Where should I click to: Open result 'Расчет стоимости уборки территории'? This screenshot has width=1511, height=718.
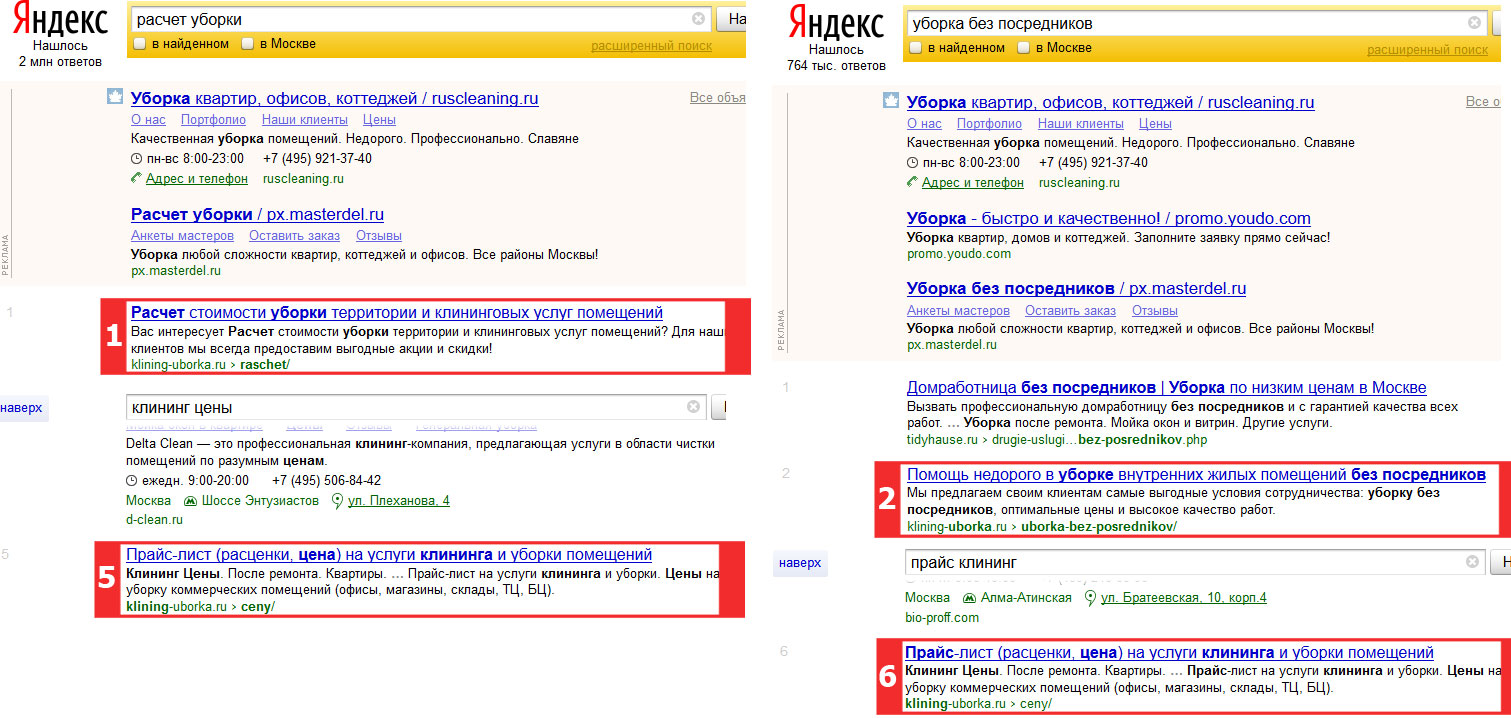click(397, 313)
